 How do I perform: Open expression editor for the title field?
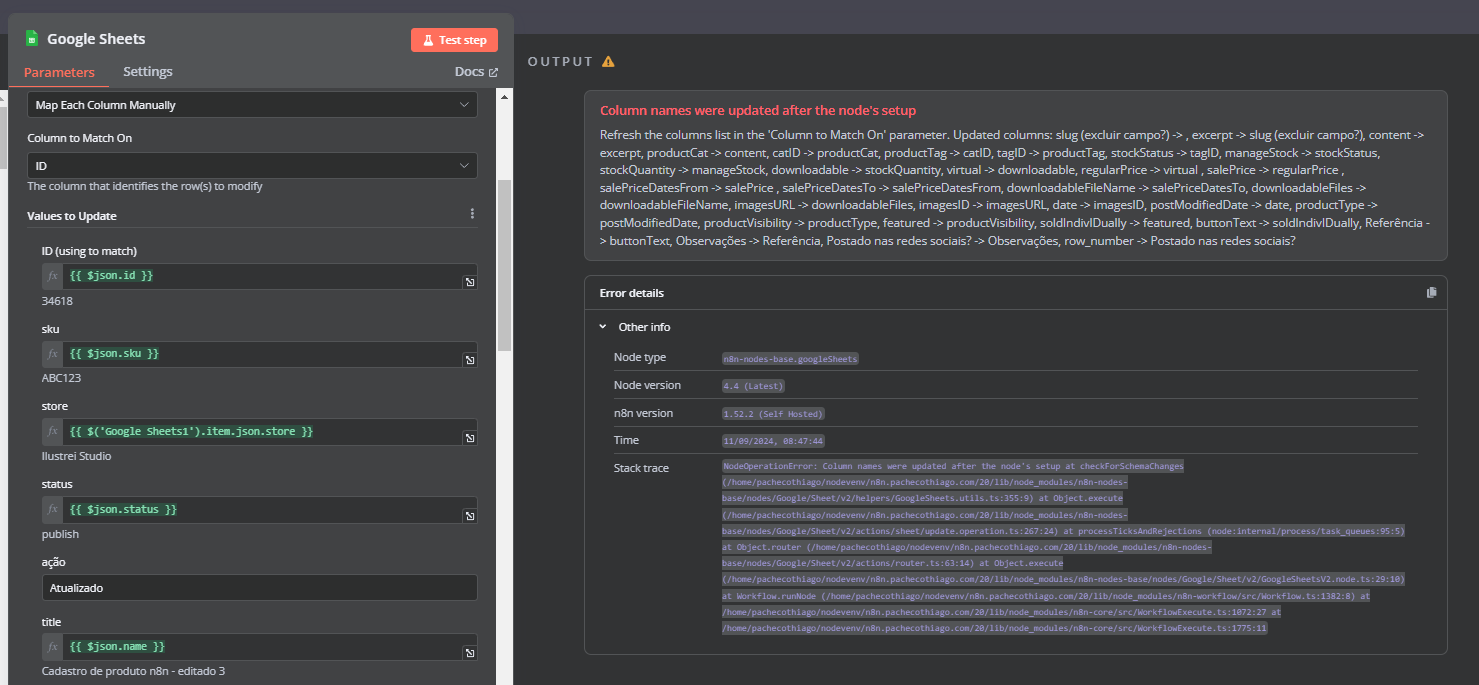tap(469, 653)
